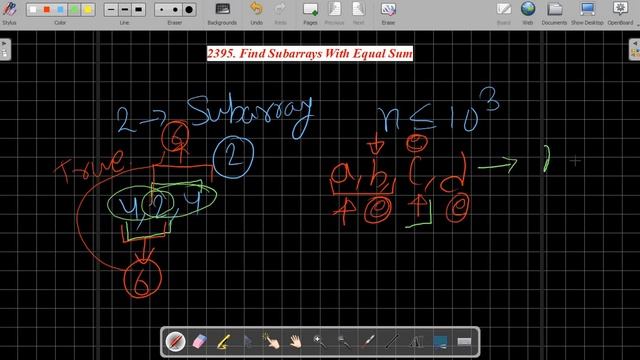Pick the red pen color

[47, 9]
